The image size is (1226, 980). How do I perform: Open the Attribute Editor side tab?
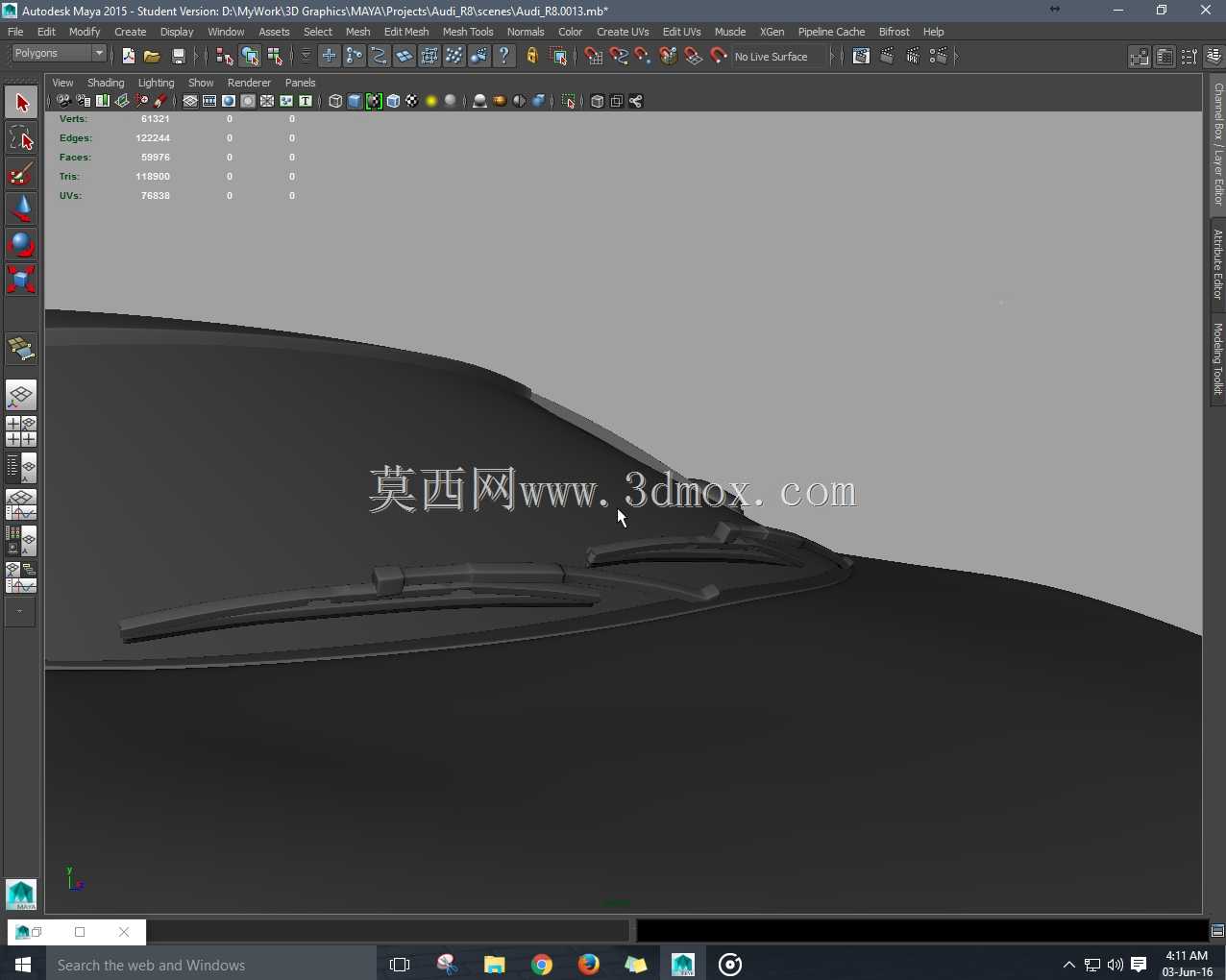pos(1217,264)
